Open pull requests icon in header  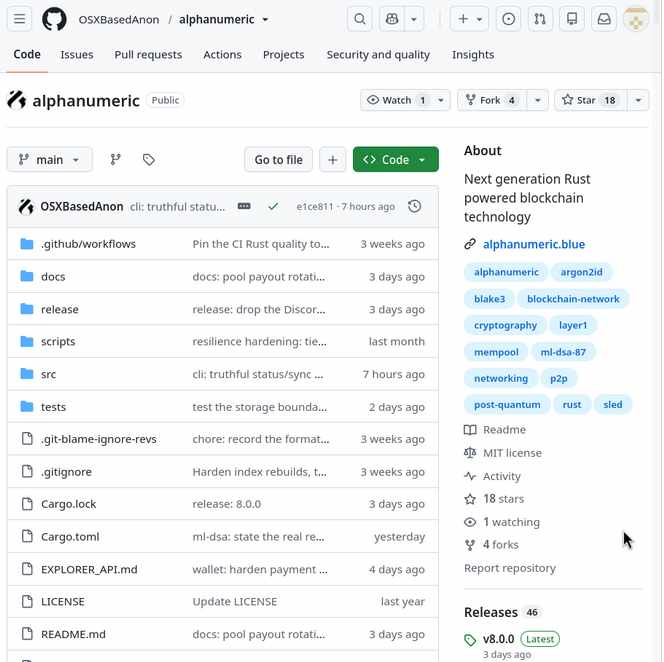[540, 19]
